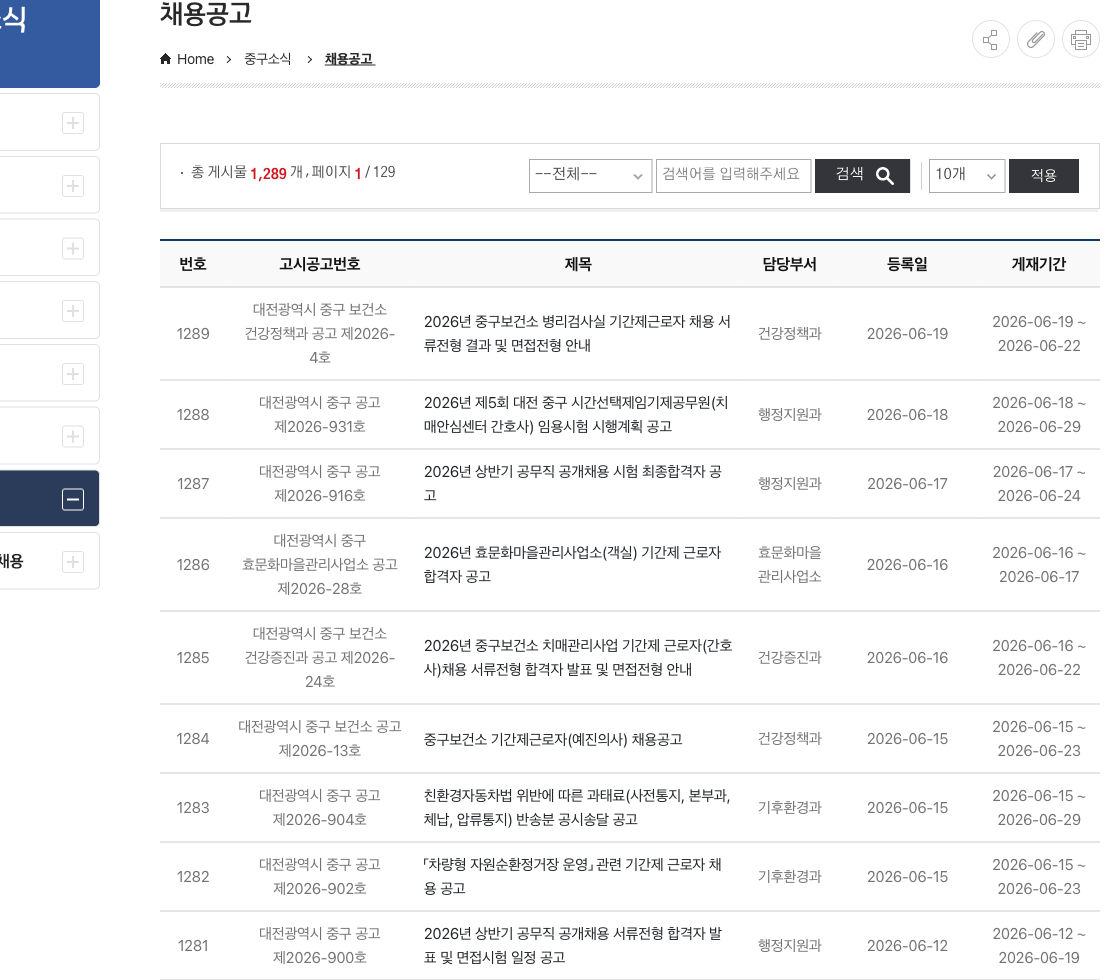Screen dimensions: 1120x980
Task: Click notice number 제2026-931호
Action: click(x=319, y=427)
